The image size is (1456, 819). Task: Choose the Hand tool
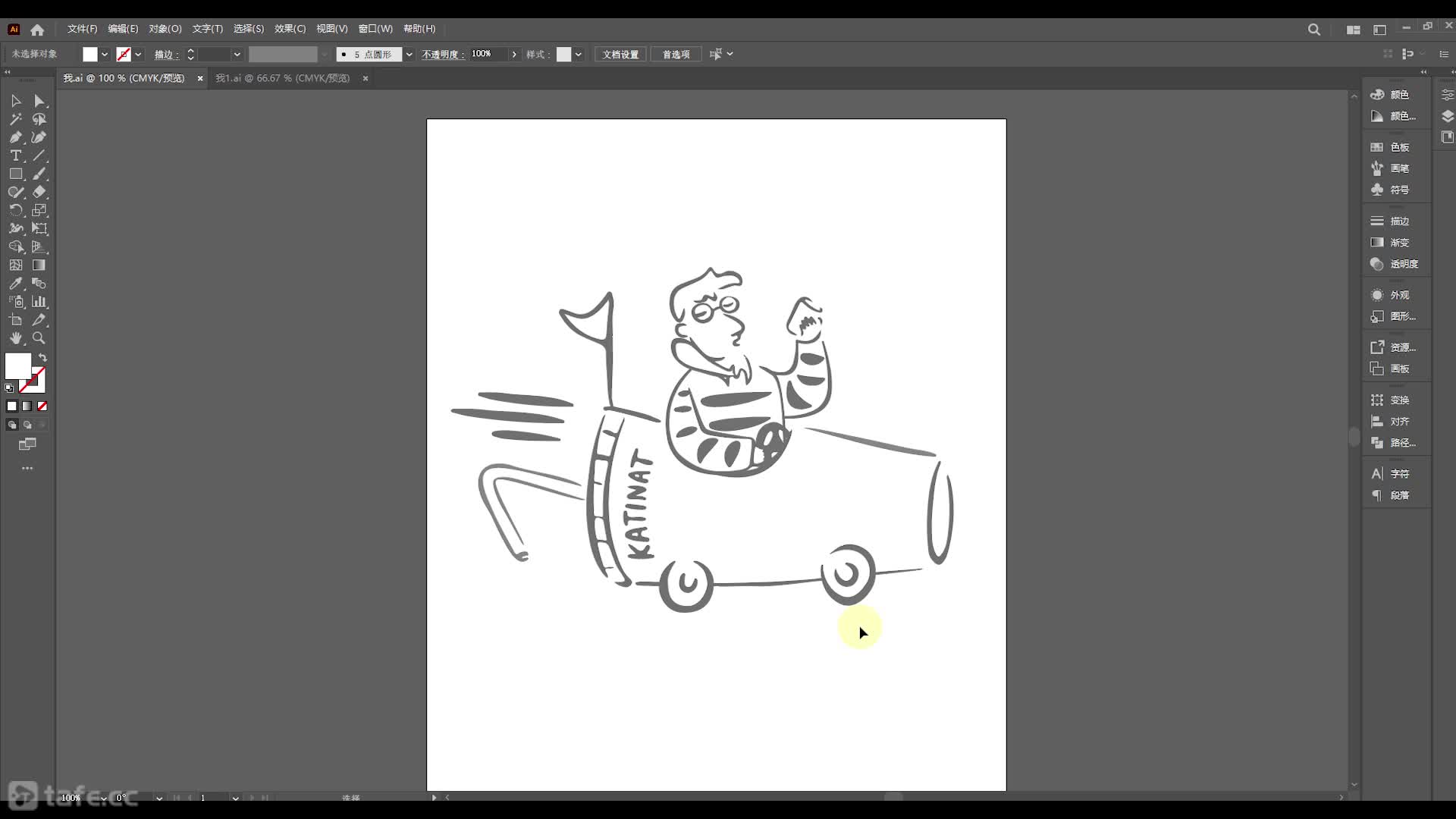coord(16,338)
